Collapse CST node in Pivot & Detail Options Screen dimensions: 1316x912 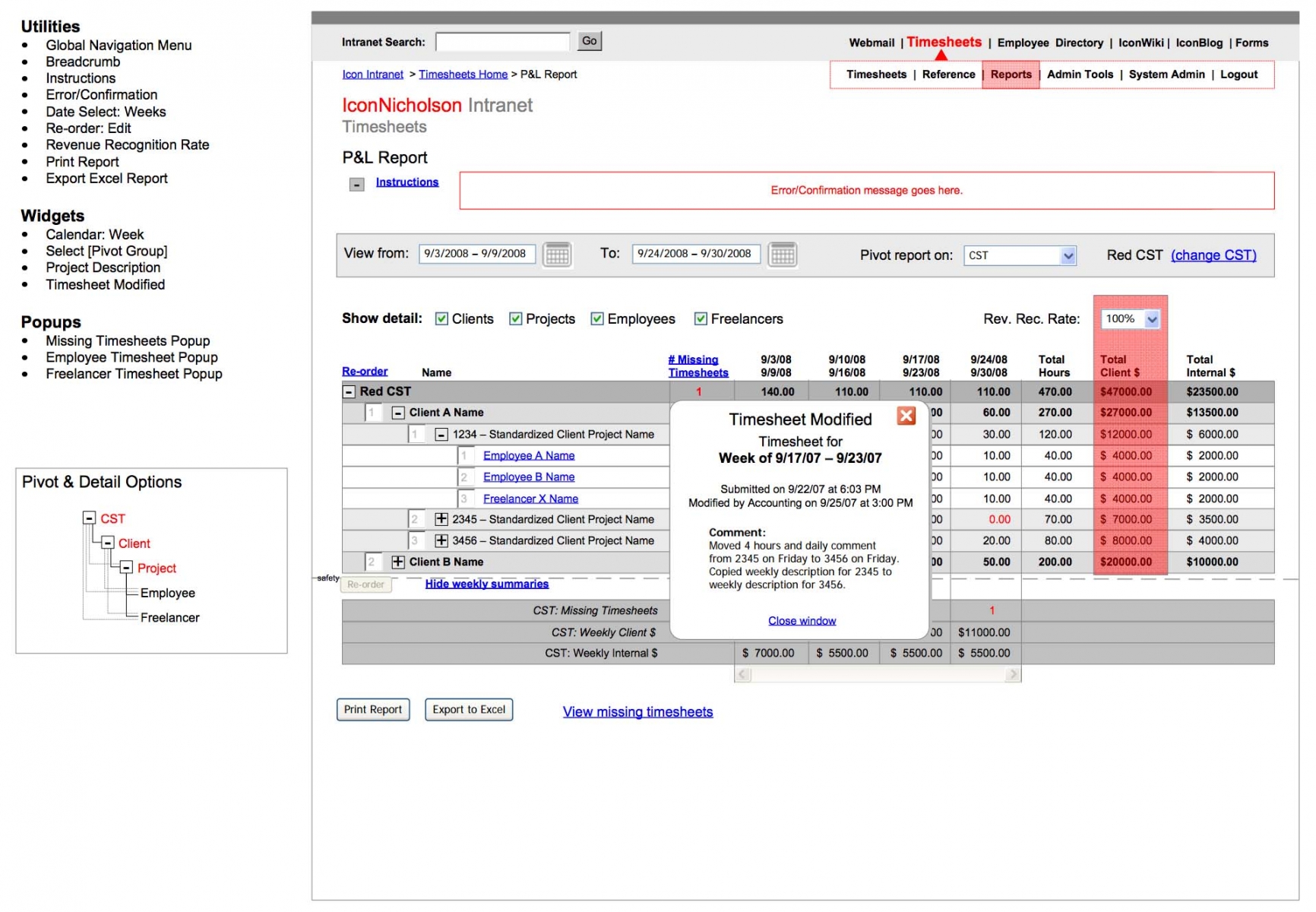pos(89,518)
